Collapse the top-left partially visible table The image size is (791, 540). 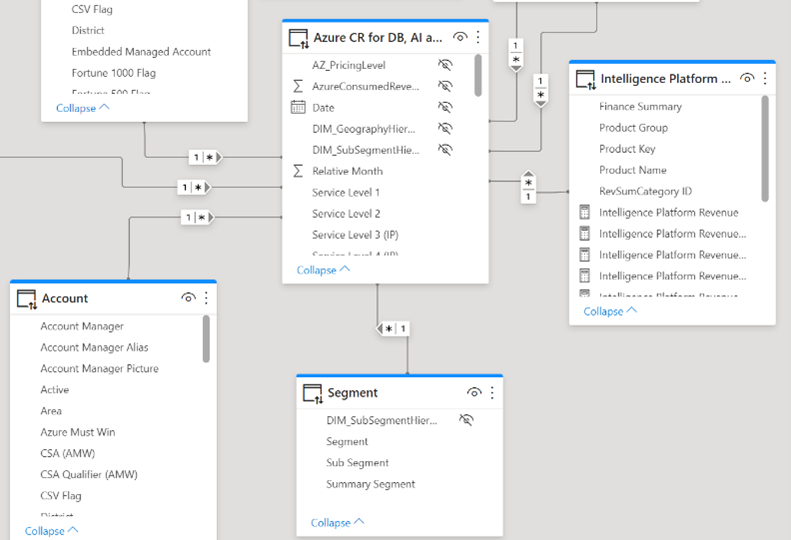(x=83, y=108)
